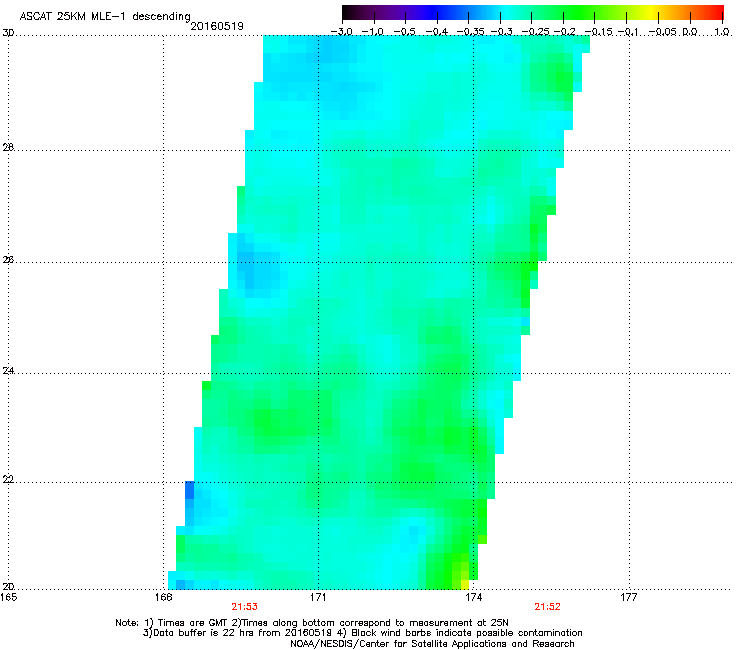Click the red timestamp 21:52
Viewport: 740px width, 650px height.
pos(547,607)
